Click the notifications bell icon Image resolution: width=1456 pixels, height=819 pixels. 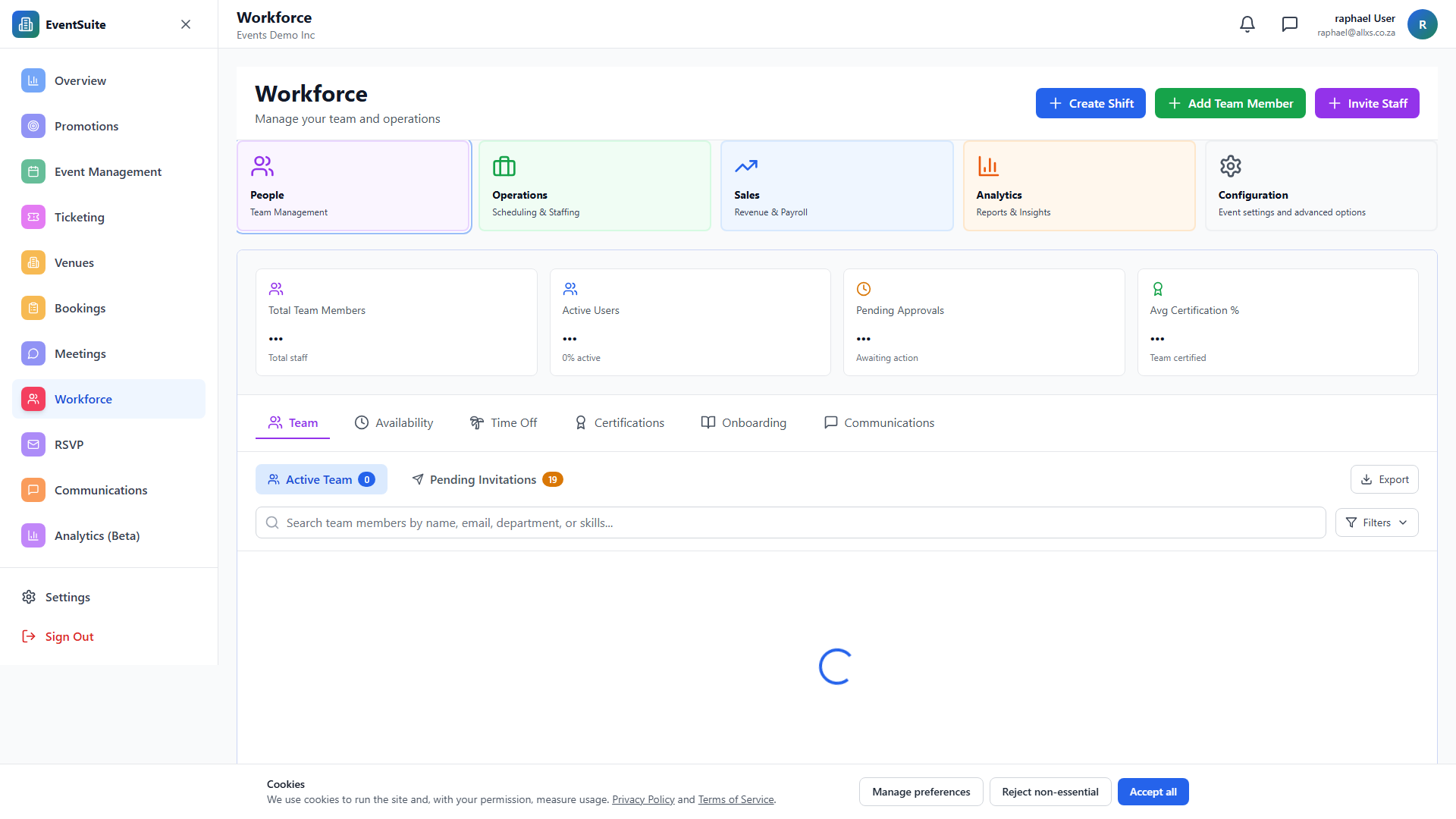tap(1247, 24)
